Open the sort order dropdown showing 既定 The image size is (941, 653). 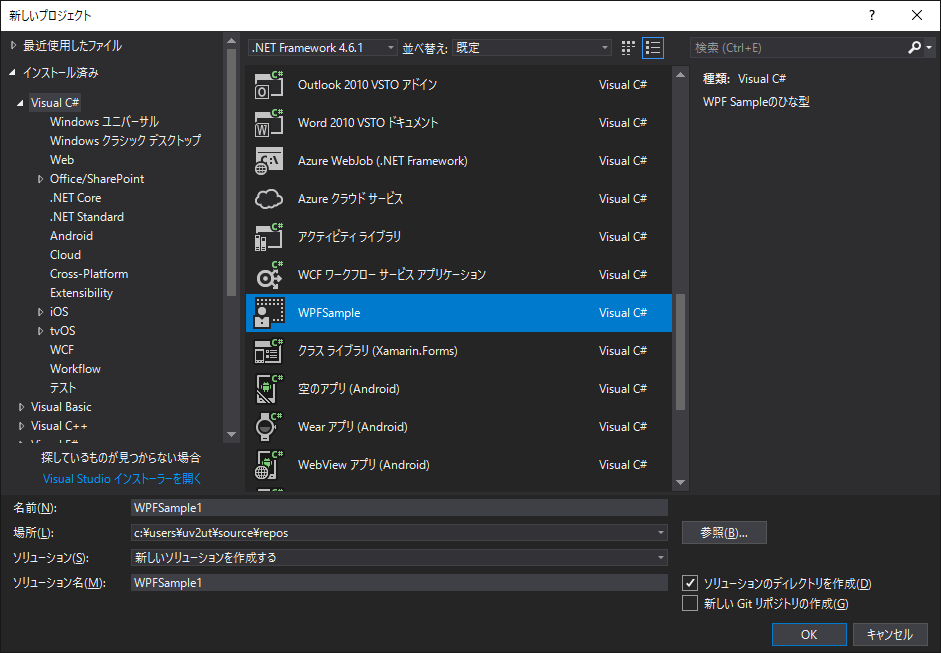click(532, 47)
